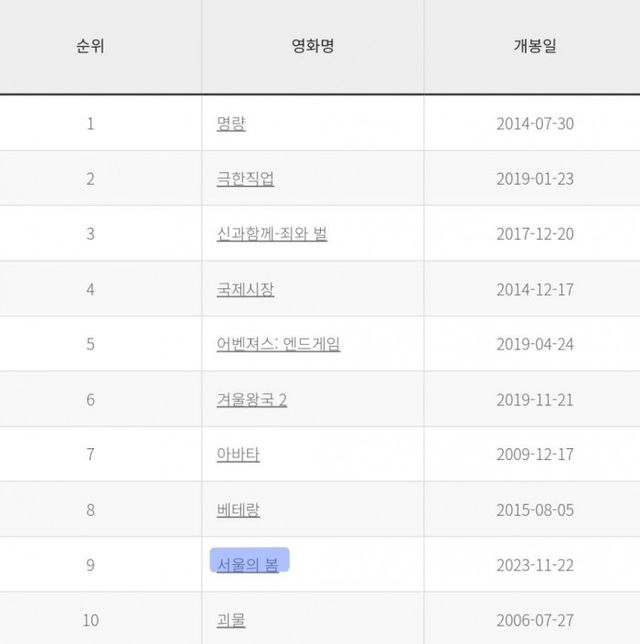Select release date 2019-01-23
This screenshot has height=644, width=640.
tap(535, 179)
